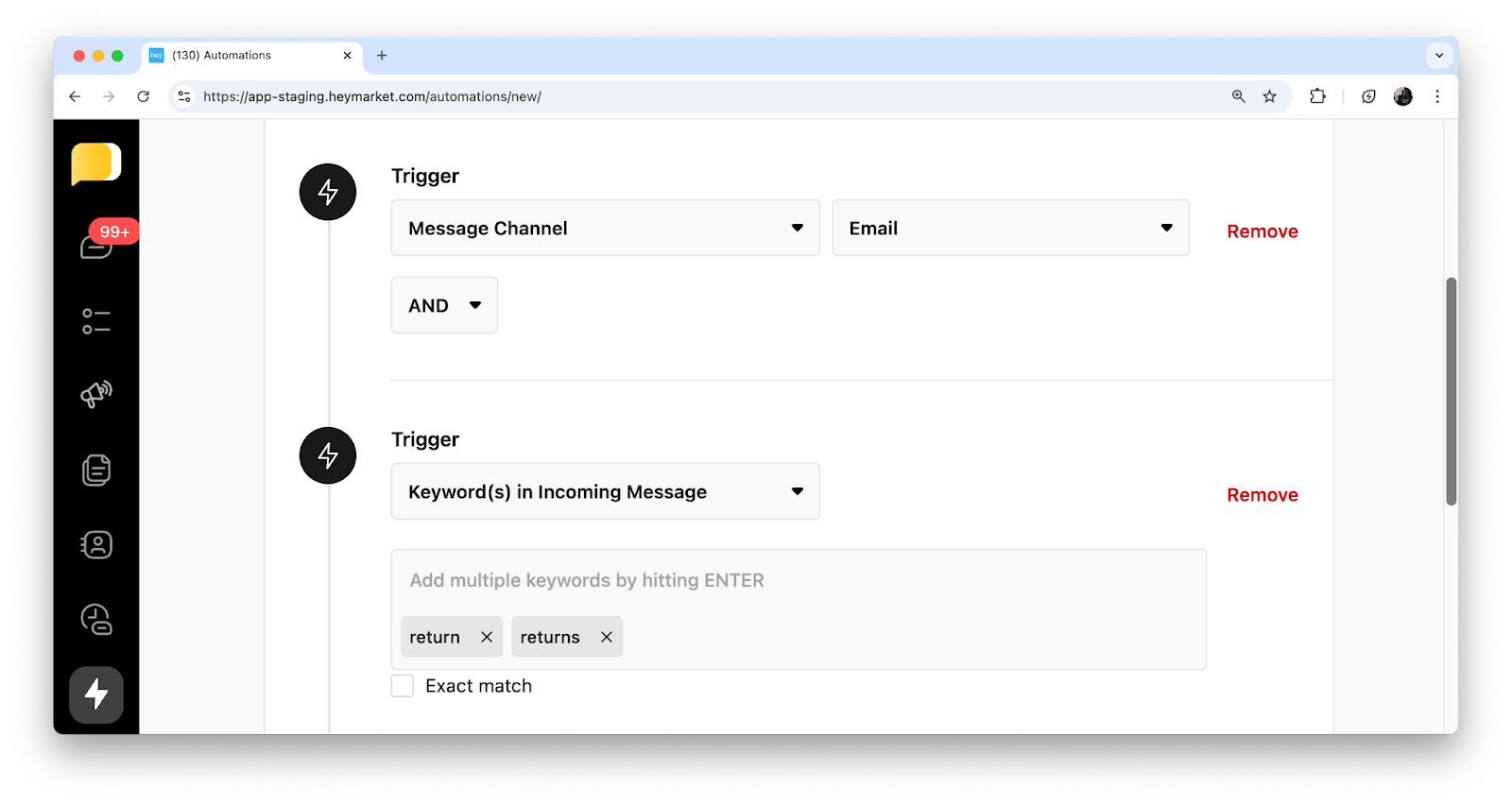Enable the Exact match checkbox
The height and width of the screenshot is (805, 1512).
tap(403, 686)
